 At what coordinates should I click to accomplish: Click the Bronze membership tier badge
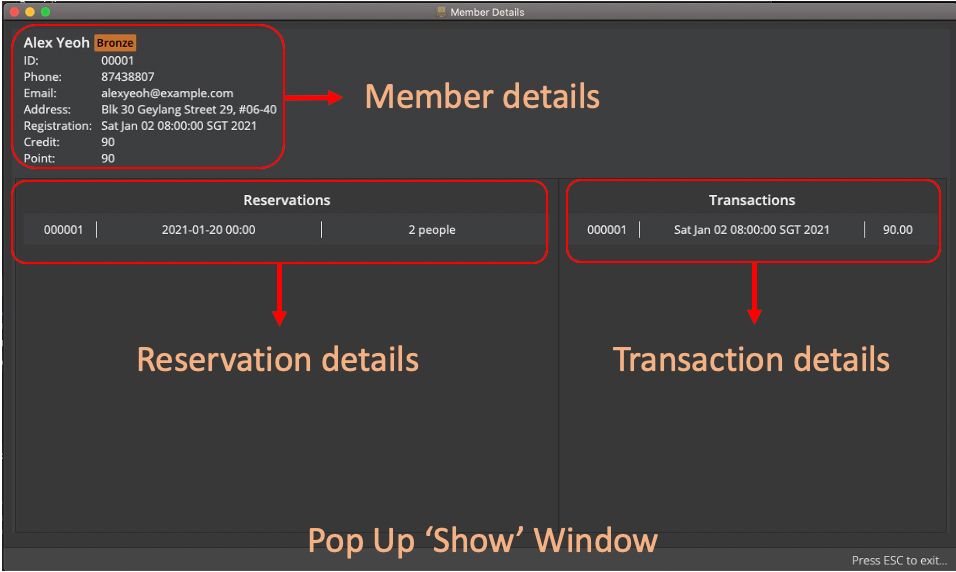[x=115, y=44]
